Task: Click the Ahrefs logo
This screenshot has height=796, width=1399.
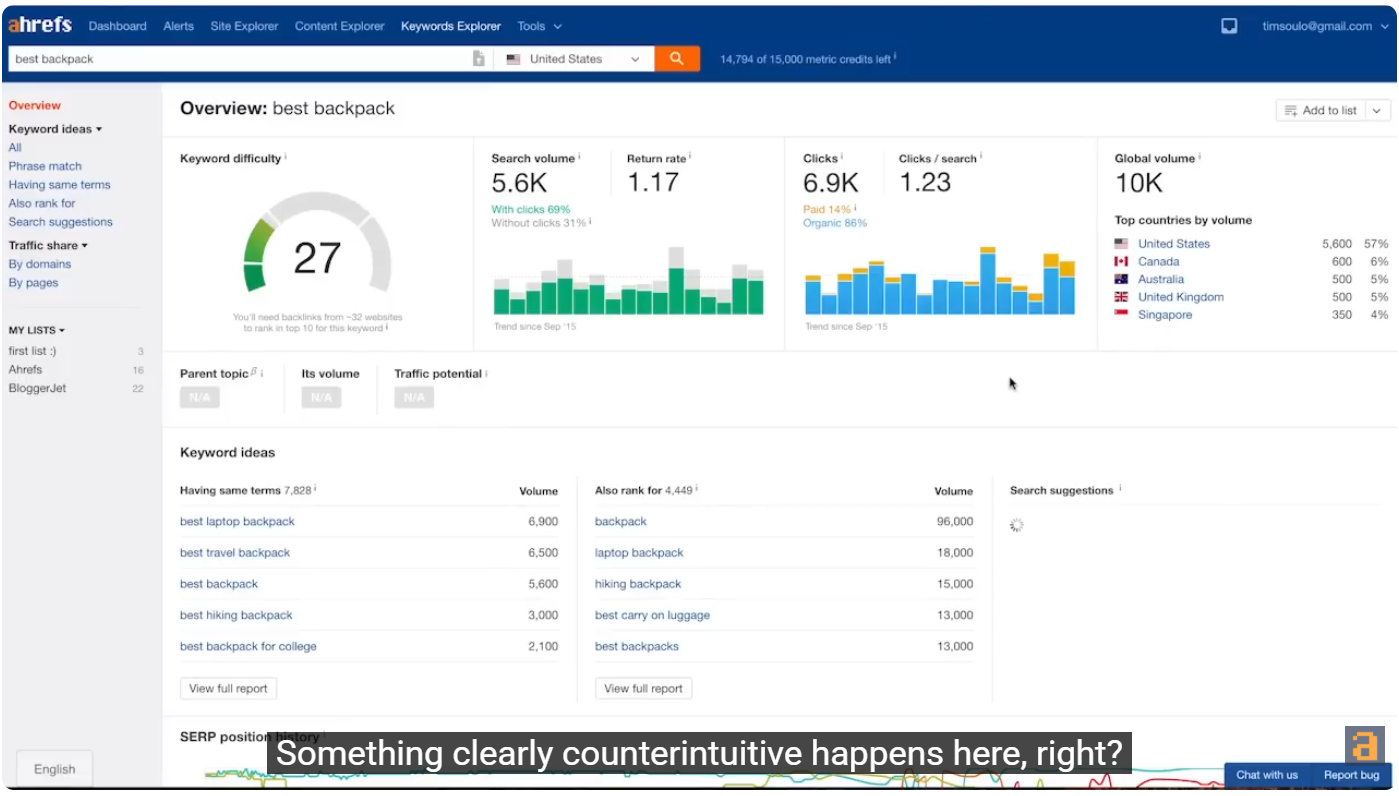Action: point(40,25)
